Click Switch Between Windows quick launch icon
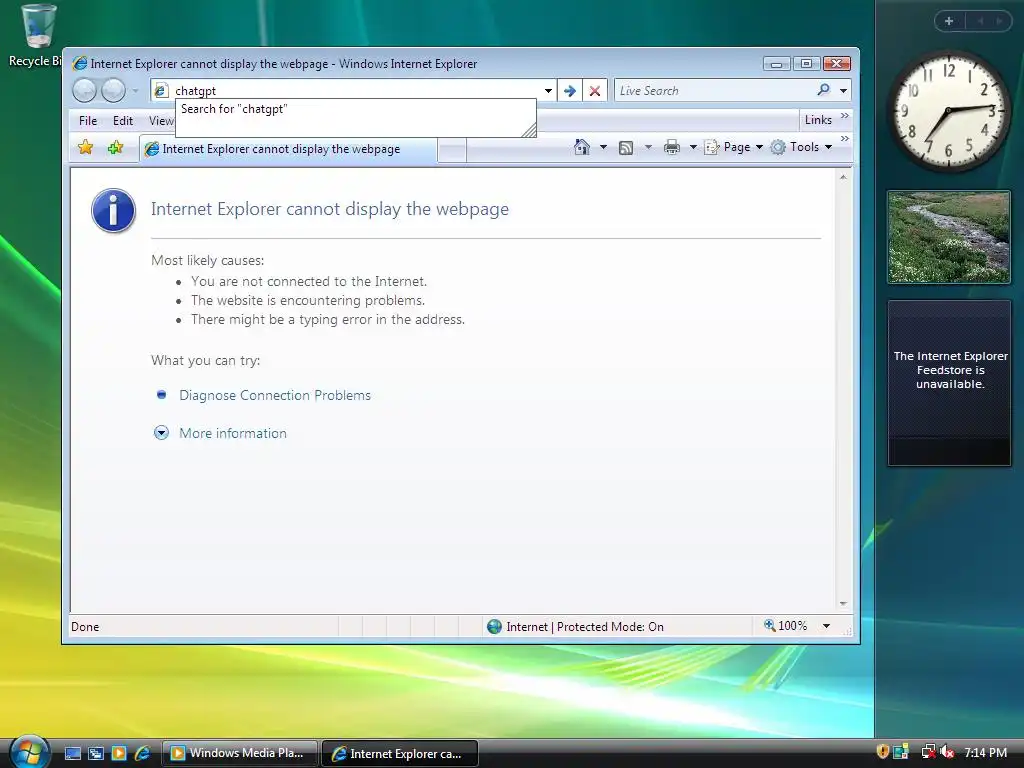The width and height of the screenshot is (1024, 768). point(96,753)
